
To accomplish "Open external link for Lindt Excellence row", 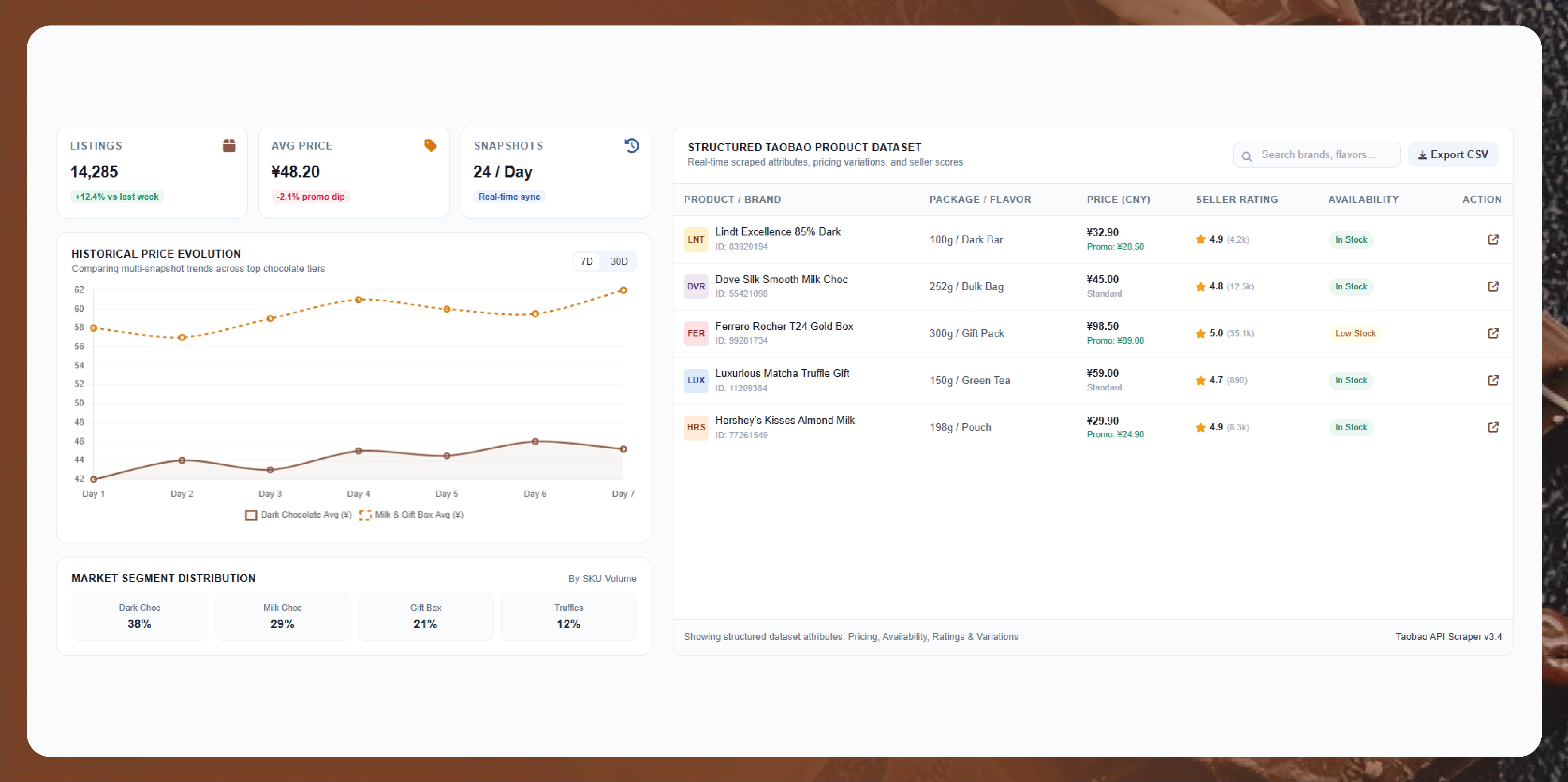I will point(1492,239).
